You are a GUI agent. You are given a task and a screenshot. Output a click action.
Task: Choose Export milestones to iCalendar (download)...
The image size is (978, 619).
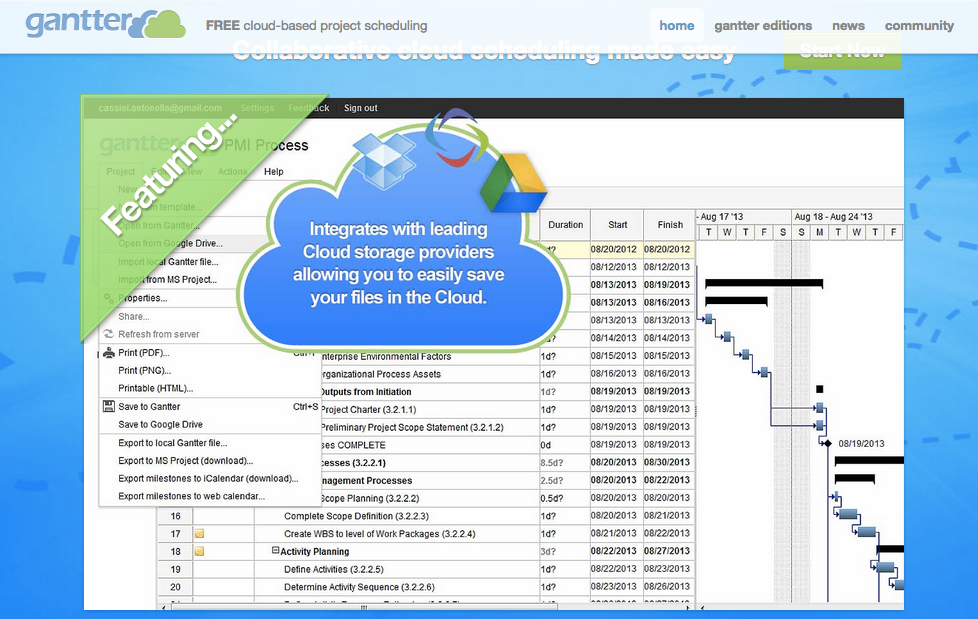click(x=210, y=479)
